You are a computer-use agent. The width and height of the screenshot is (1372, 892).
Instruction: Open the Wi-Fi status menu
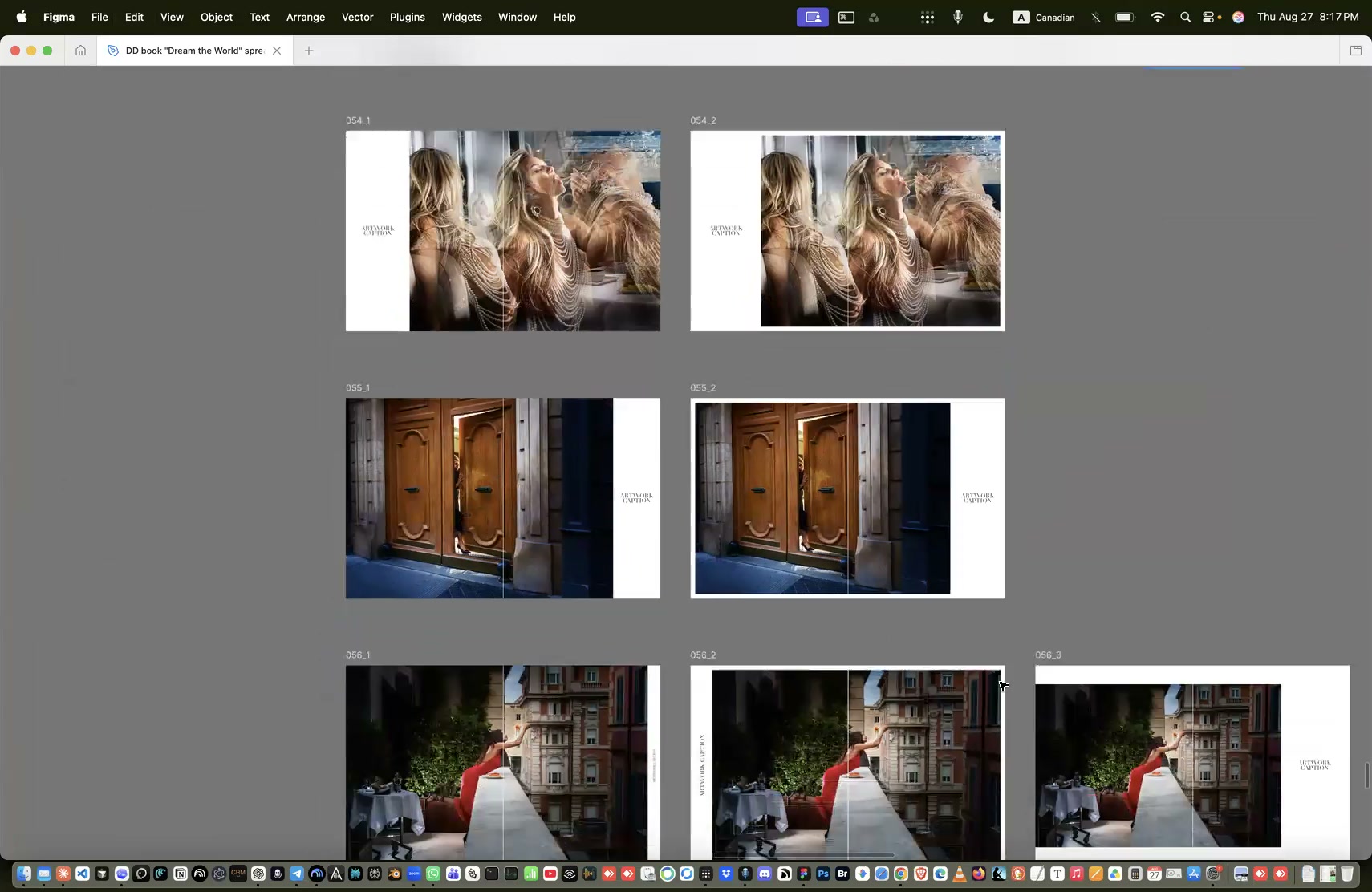[x=1157, y=17]
